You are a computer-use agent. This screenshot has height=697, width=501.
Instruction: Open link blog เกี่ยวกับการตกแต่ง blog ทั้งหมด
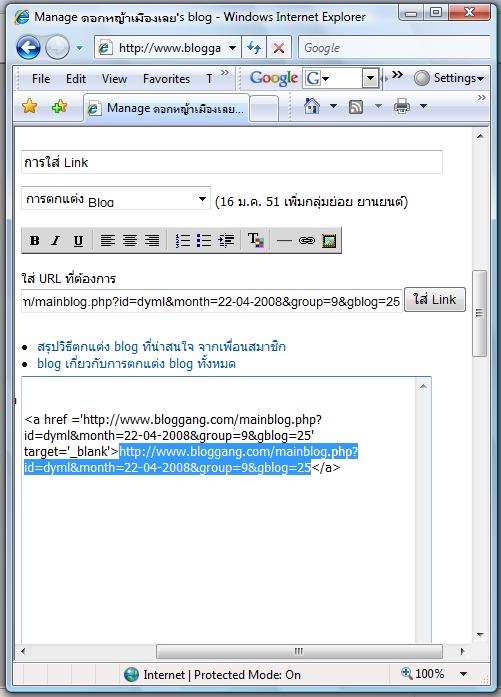[136, 364]
